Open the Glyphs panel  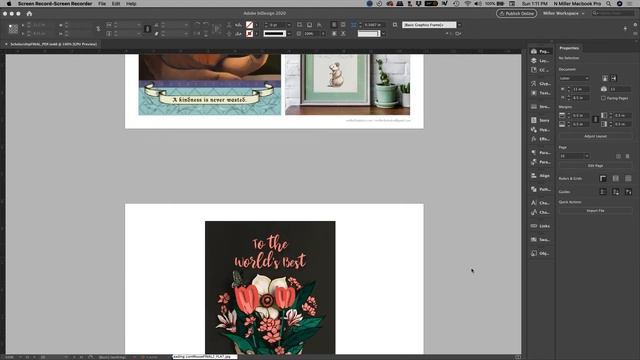pos(540,83)
